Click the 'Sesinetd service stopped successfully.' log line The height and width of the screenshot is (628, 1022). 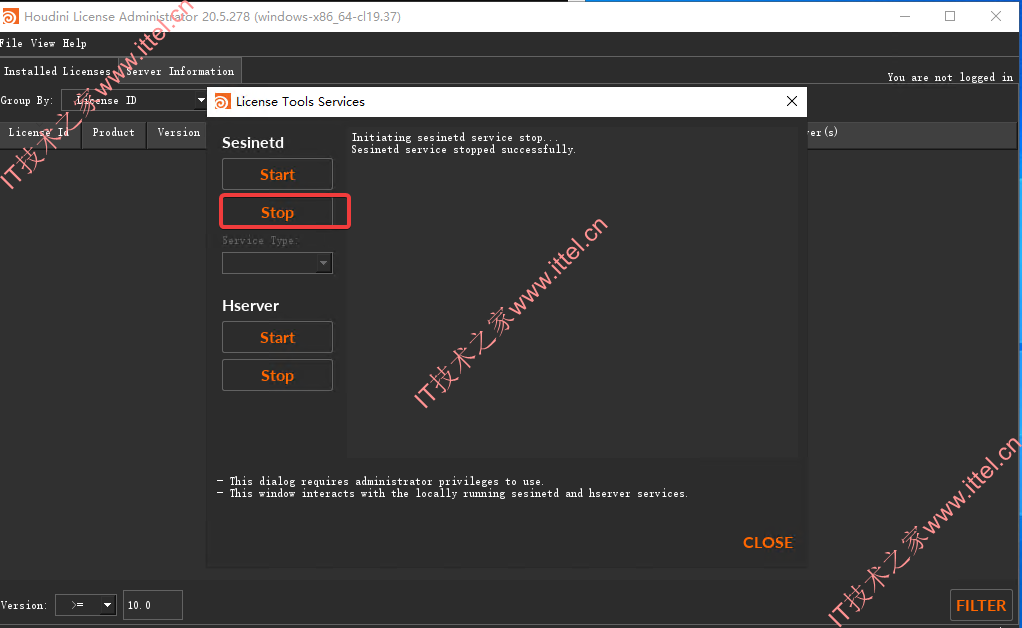pos(463,149)
